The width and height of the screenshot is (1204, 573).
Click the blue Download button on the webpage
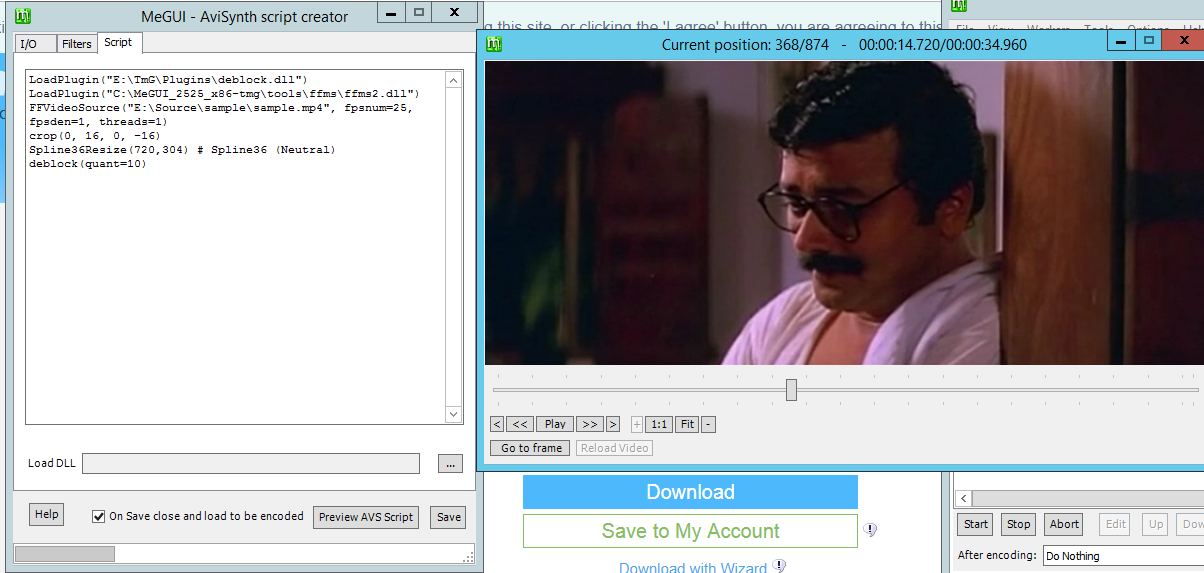(x=690, y=492)
